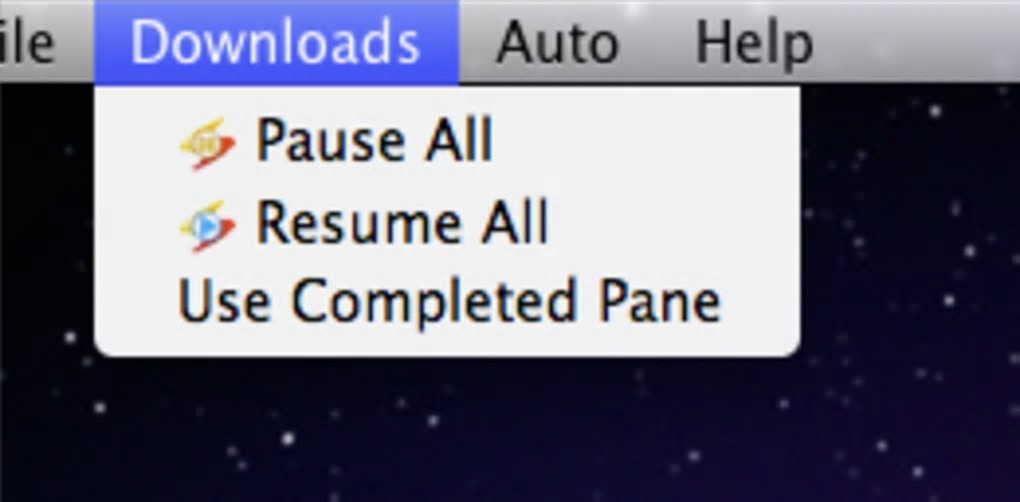Click the starry desktop background below the menu
The image size is (1020, 502).
pos(455,429)
